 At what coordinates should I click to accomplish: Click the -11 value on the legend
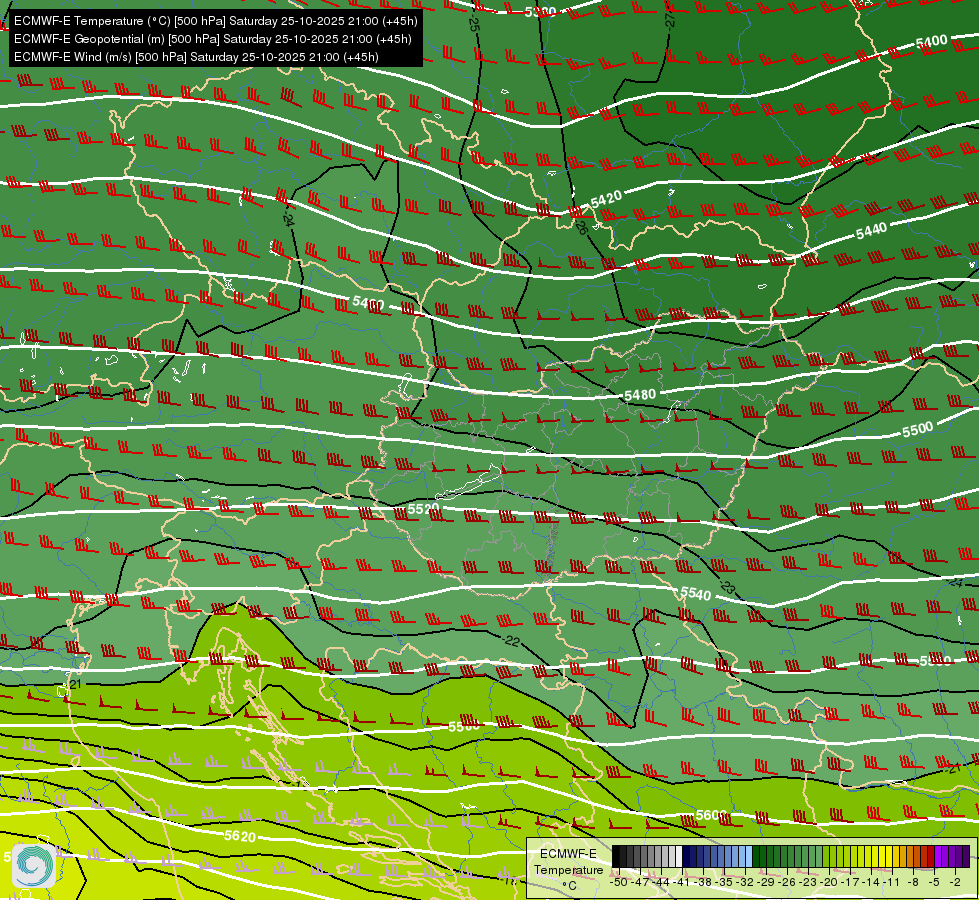coord(892,882)
